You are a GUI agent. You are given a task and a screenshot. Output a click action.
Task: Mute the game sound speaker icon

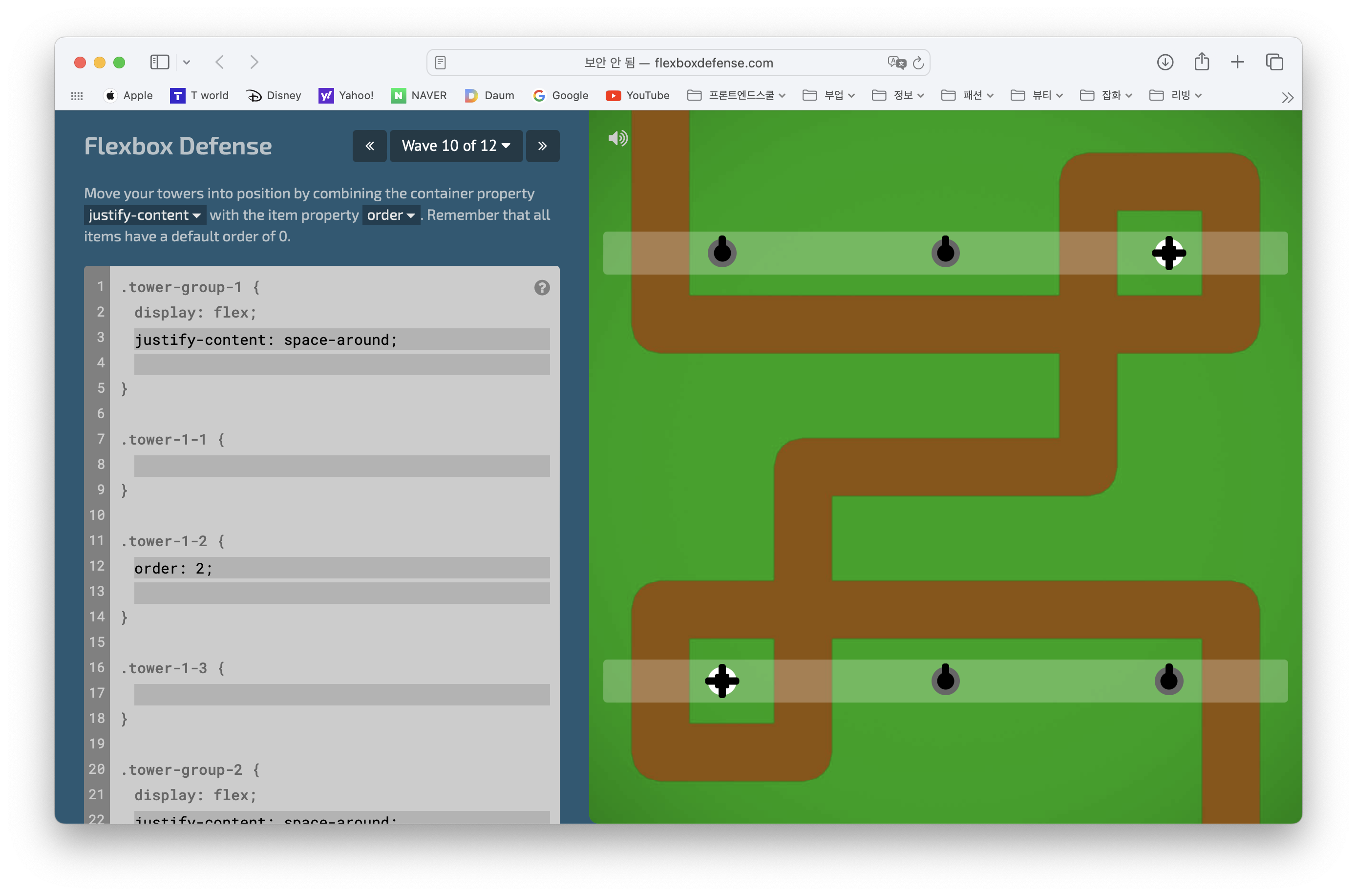[x=617, y=138]
